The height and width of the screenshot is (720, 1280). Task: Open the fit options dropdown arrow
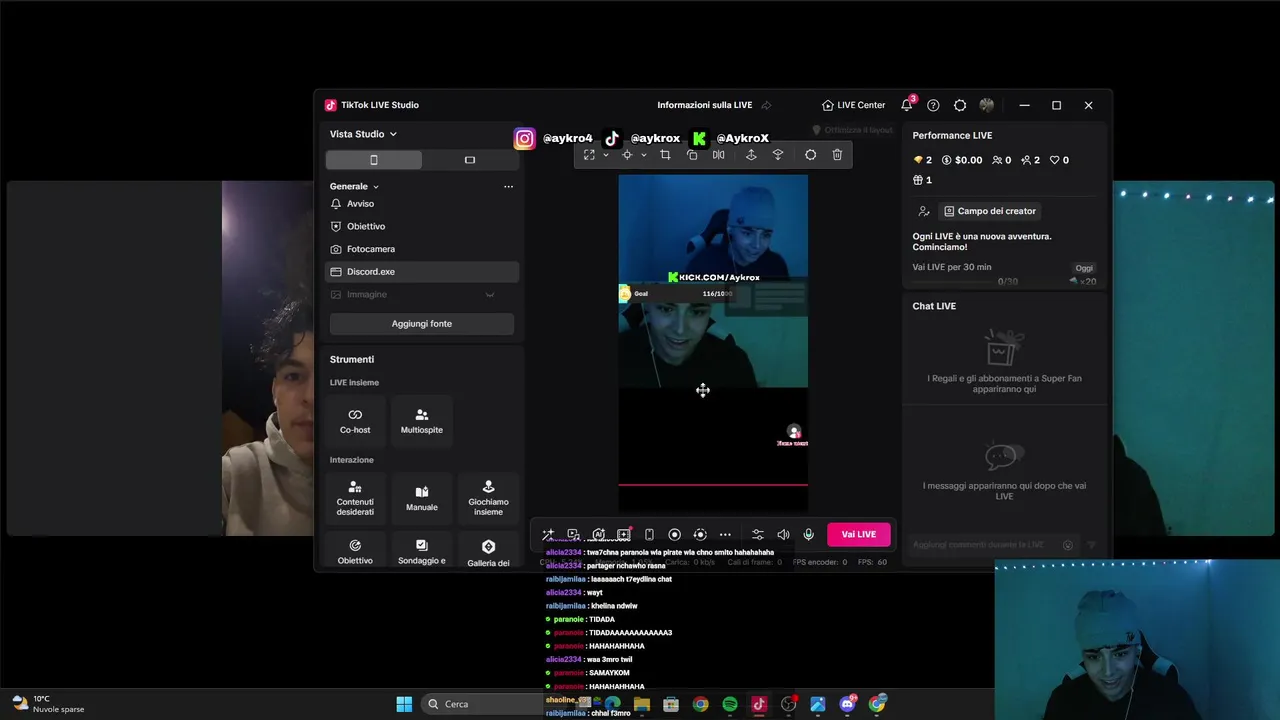[x=605, y=155]
